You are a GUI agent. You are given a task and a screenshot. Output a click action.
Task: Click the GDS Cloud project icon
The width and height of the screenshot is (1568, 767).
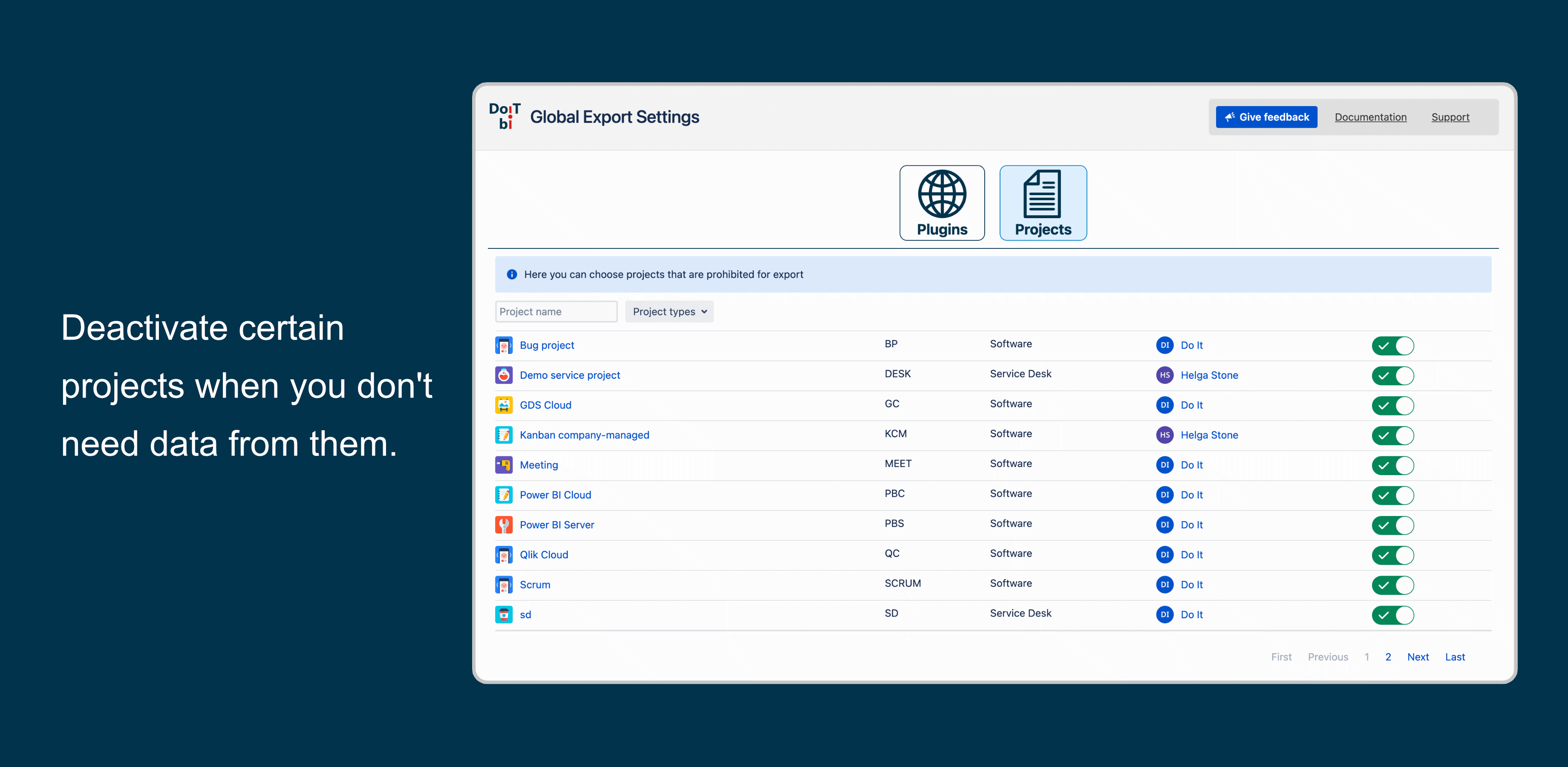503,405
